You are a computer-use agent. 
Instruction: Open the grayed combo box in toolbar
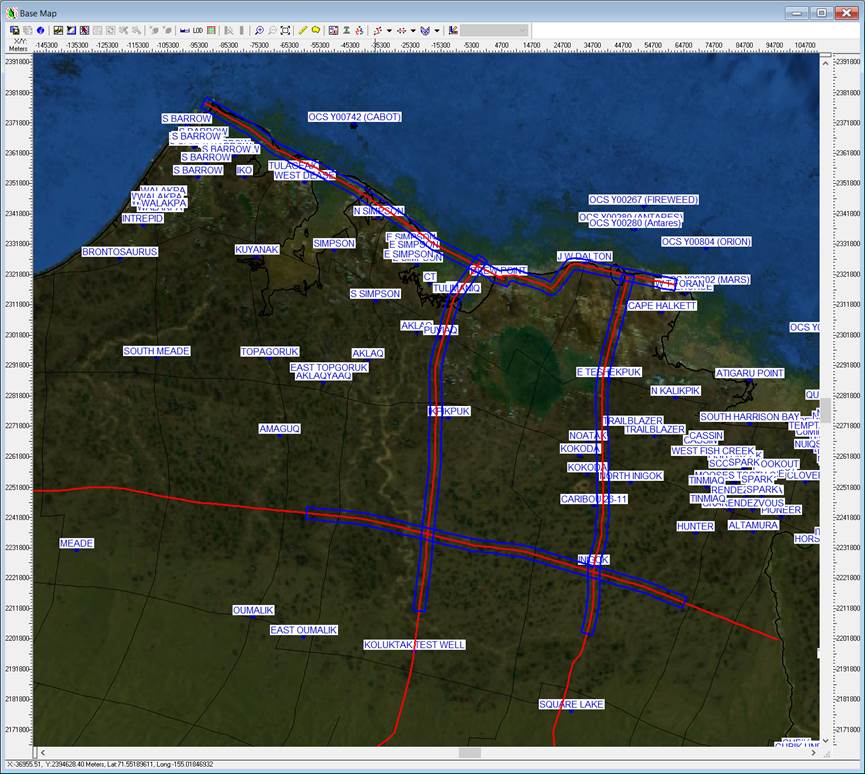pos(494,31)
